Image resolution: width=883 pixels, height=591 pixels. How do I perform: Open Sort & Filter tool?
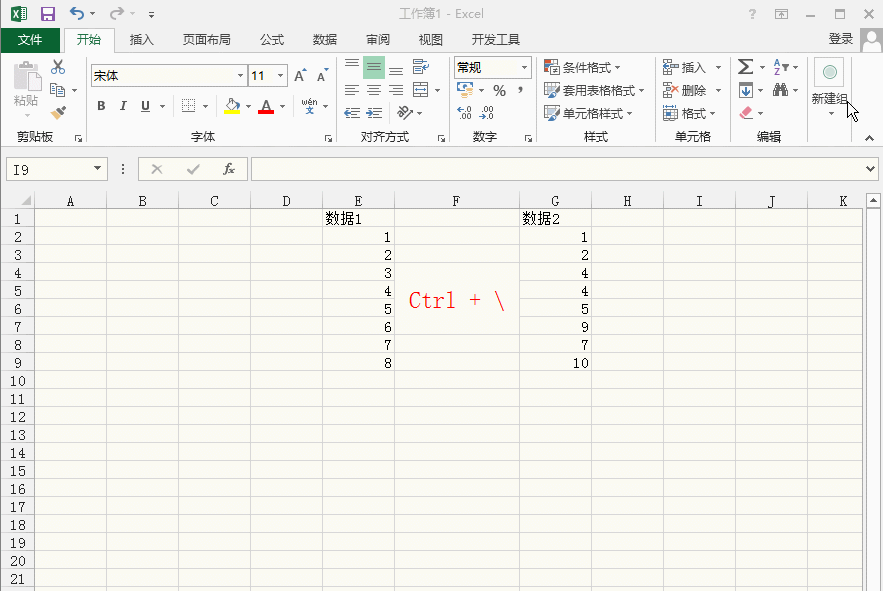tap(781, 67)
